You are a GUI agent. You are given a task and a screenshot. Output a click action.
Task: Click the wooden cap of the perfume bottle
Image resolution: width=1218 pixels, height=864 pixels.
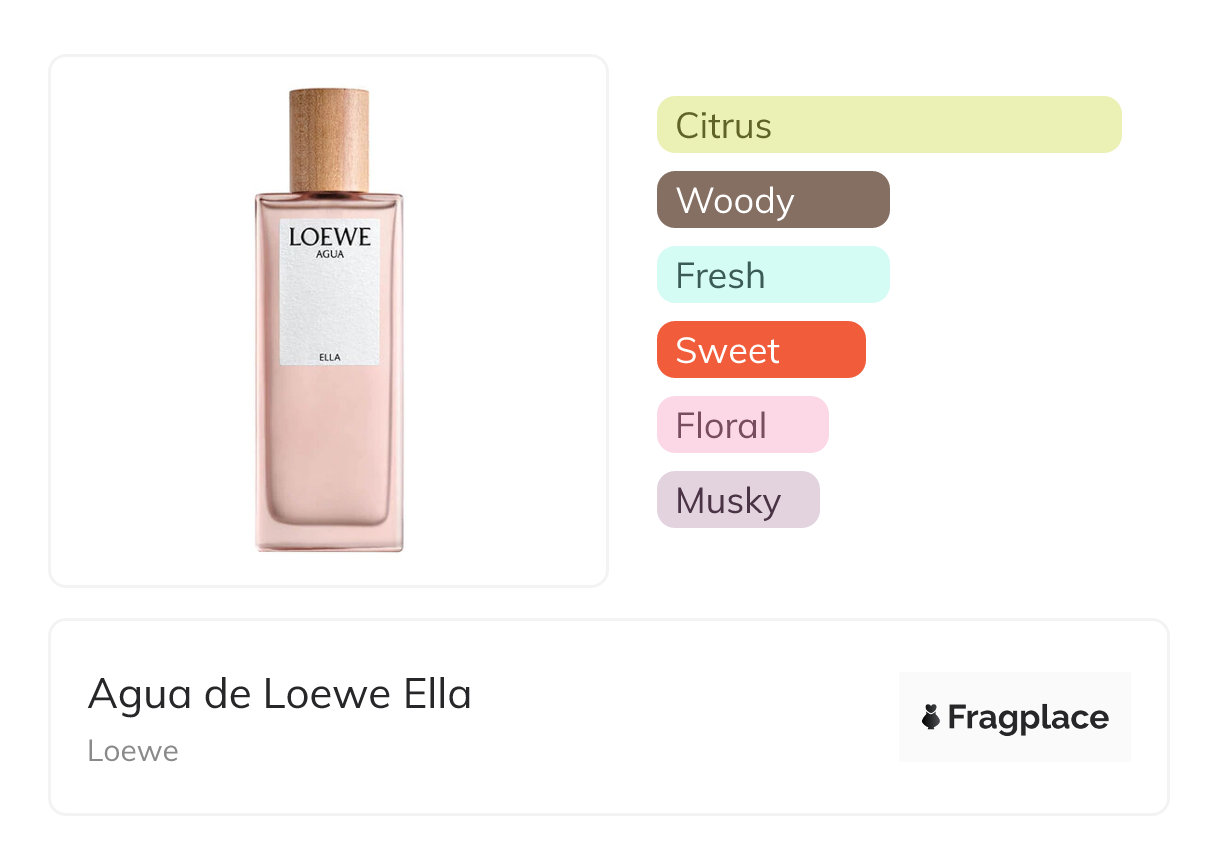click(x=329, y=140)
